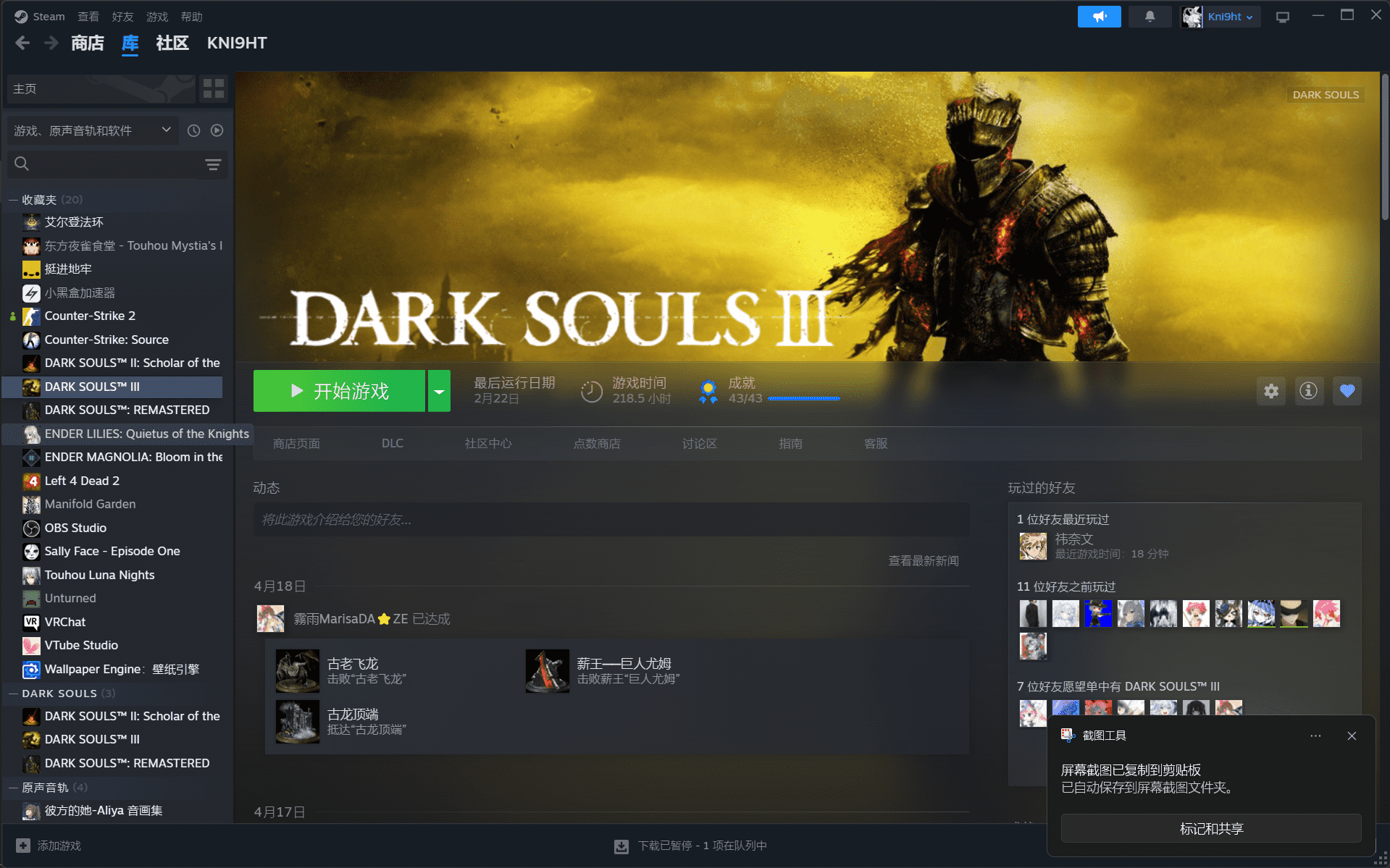Click the 将此游戏介绍给您的好友 input field
Image resolution: width=1390 pixels, height=868 pixels.
click(x=611, y=520)
